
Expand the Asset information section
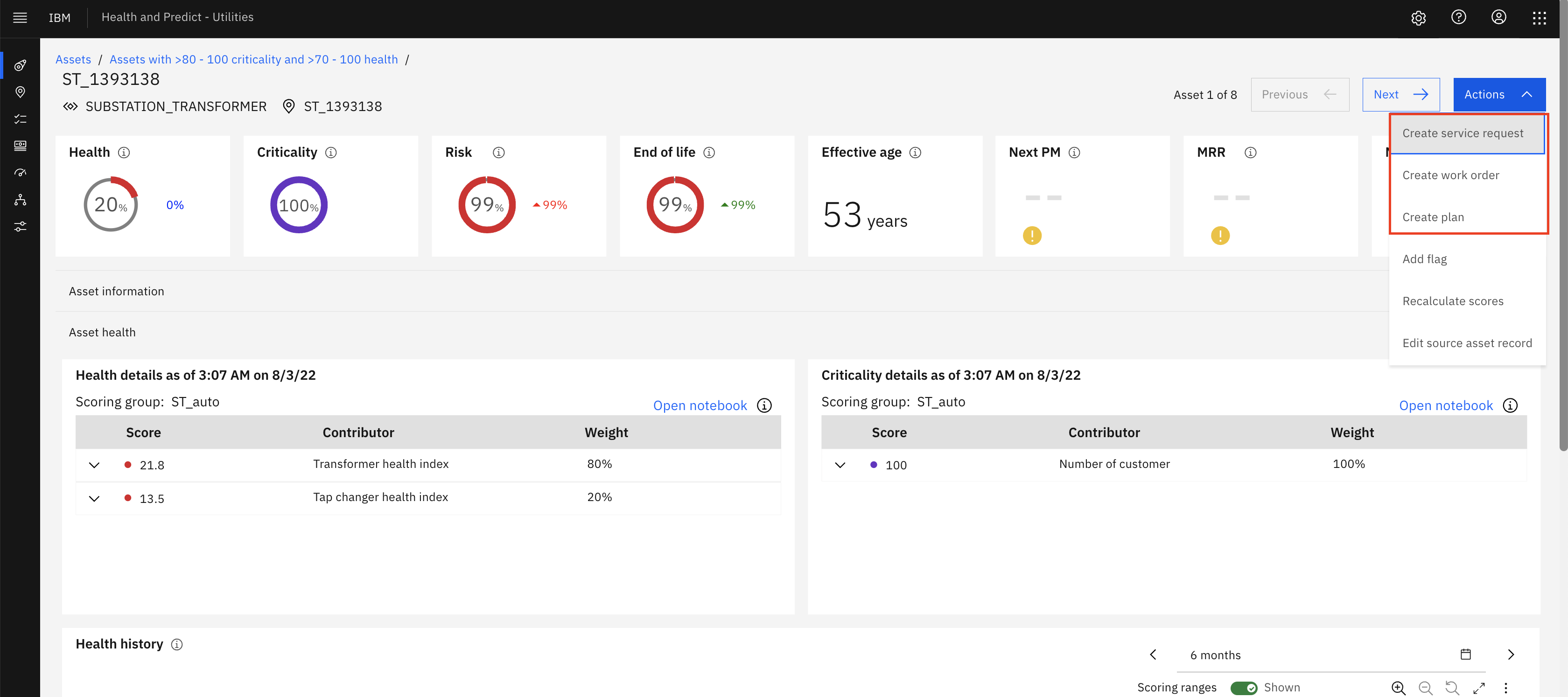point(721,292)
